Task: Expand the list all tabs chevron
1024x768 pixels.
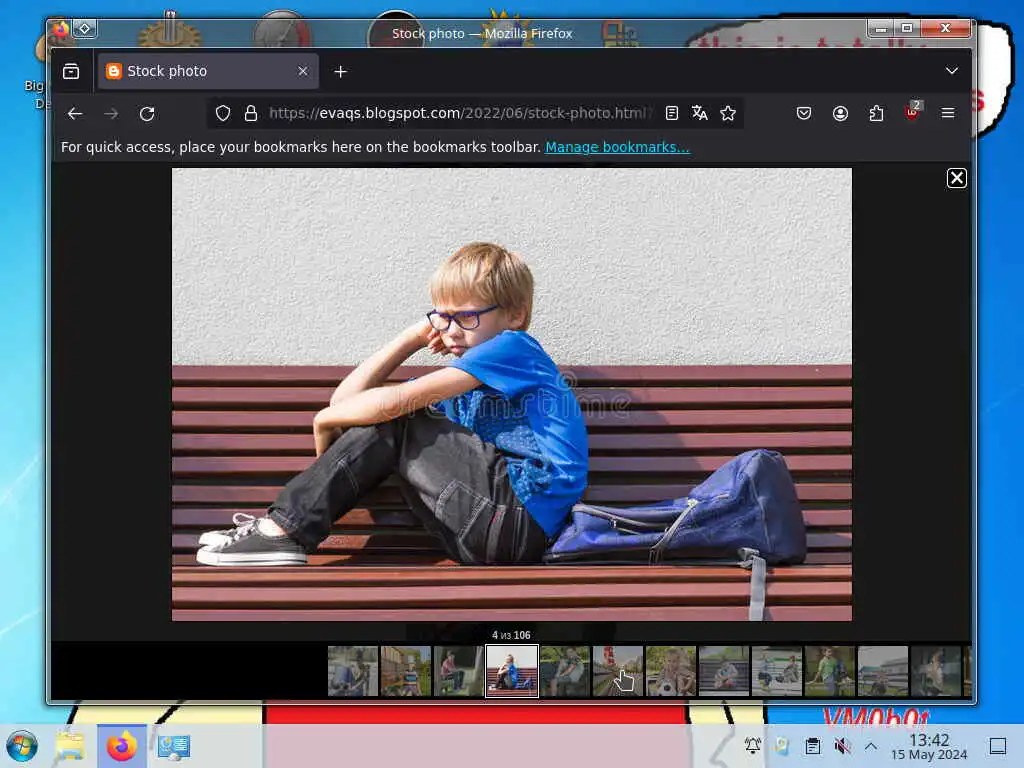Action: pos(952,71)
